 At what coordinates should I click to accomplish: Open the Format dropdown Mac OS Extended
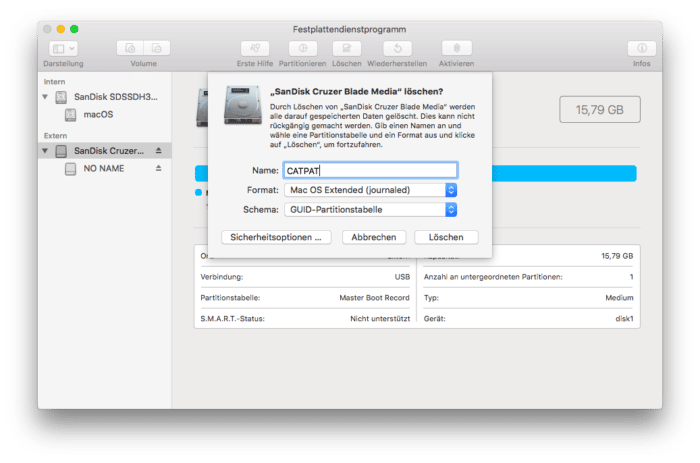pyautogui.click(x=370, y=190)
